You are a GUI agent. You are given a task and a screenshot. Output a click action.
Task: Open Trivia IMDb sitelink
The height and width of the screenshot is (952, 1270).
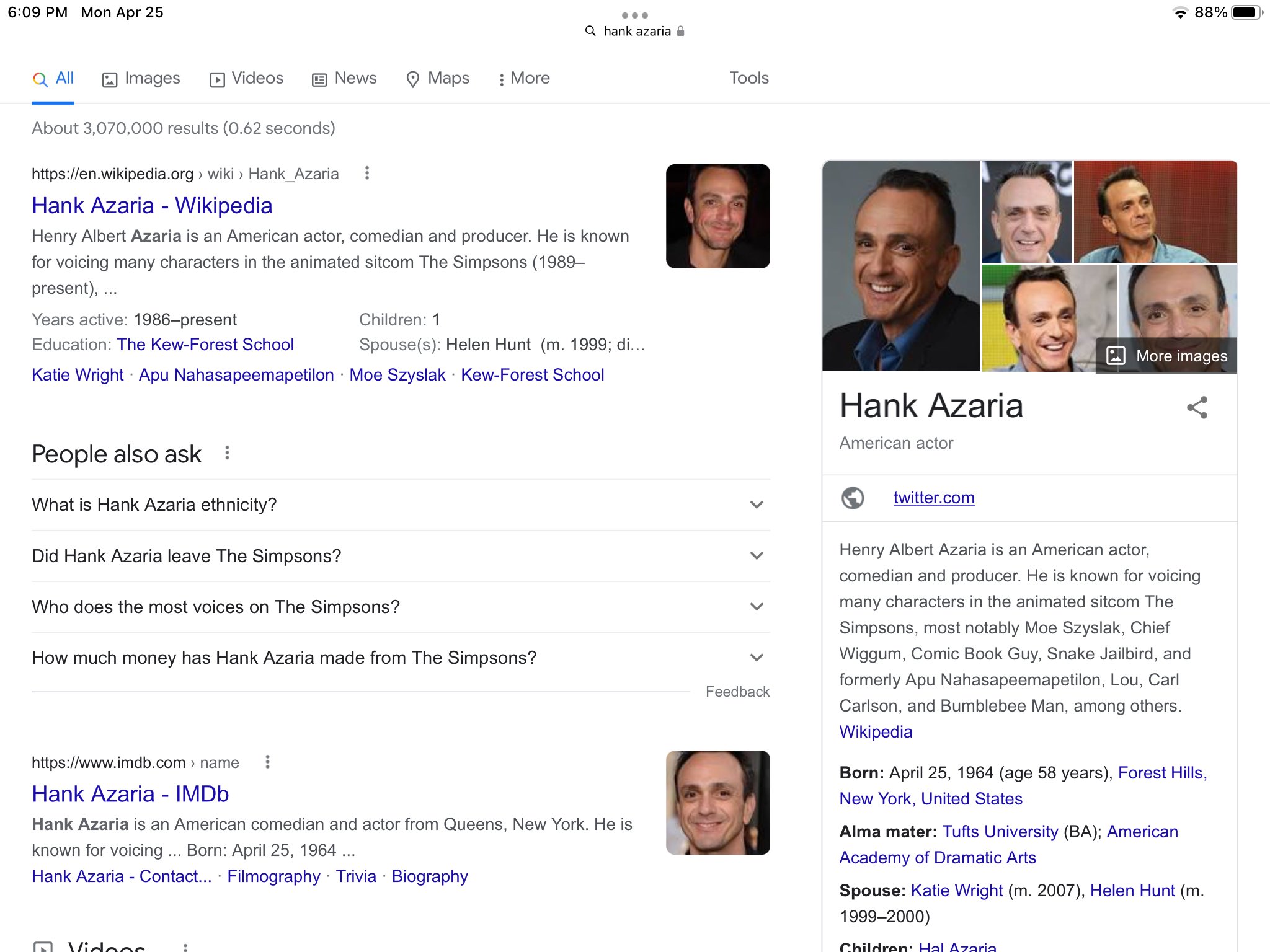click(356, 876)
